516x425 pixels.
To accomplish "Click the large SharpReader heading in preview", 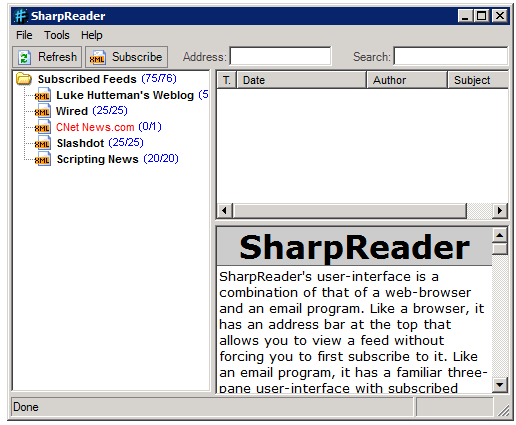I will point(354,247).
